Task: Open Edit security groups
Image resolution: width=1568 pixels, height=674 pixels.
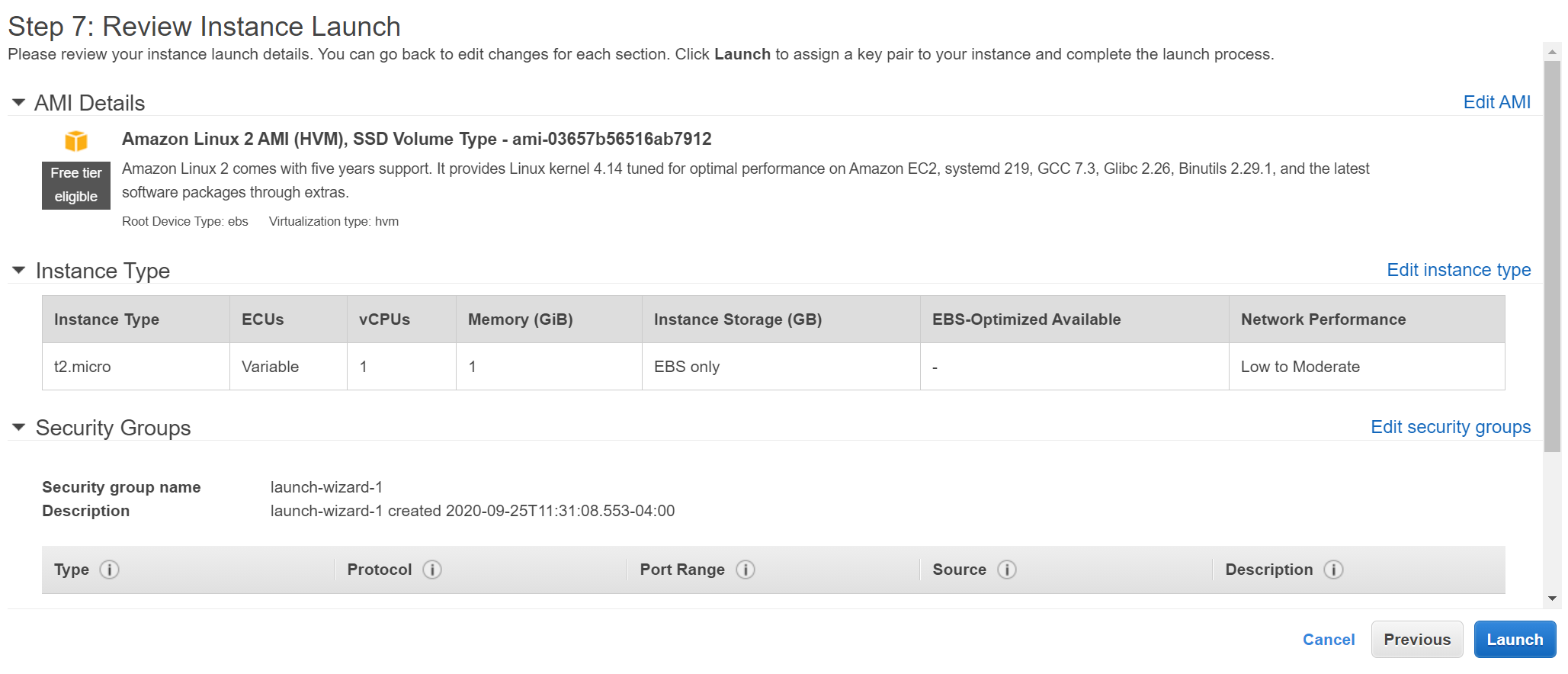Action: 1451,426
